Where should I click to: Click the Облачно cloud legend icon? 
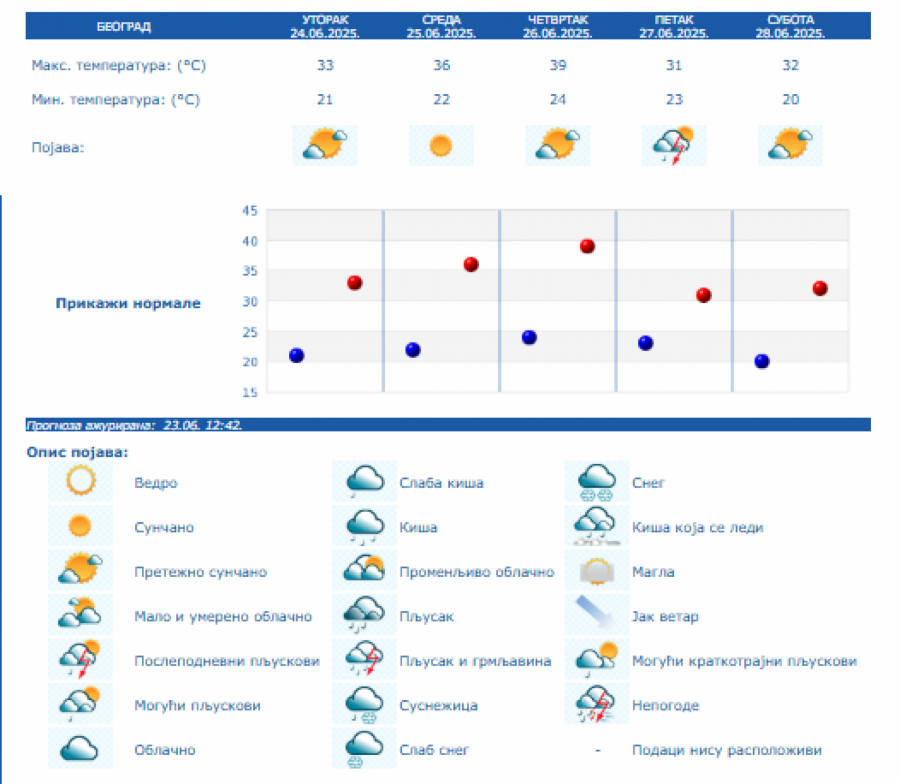(x=79, y=749)
